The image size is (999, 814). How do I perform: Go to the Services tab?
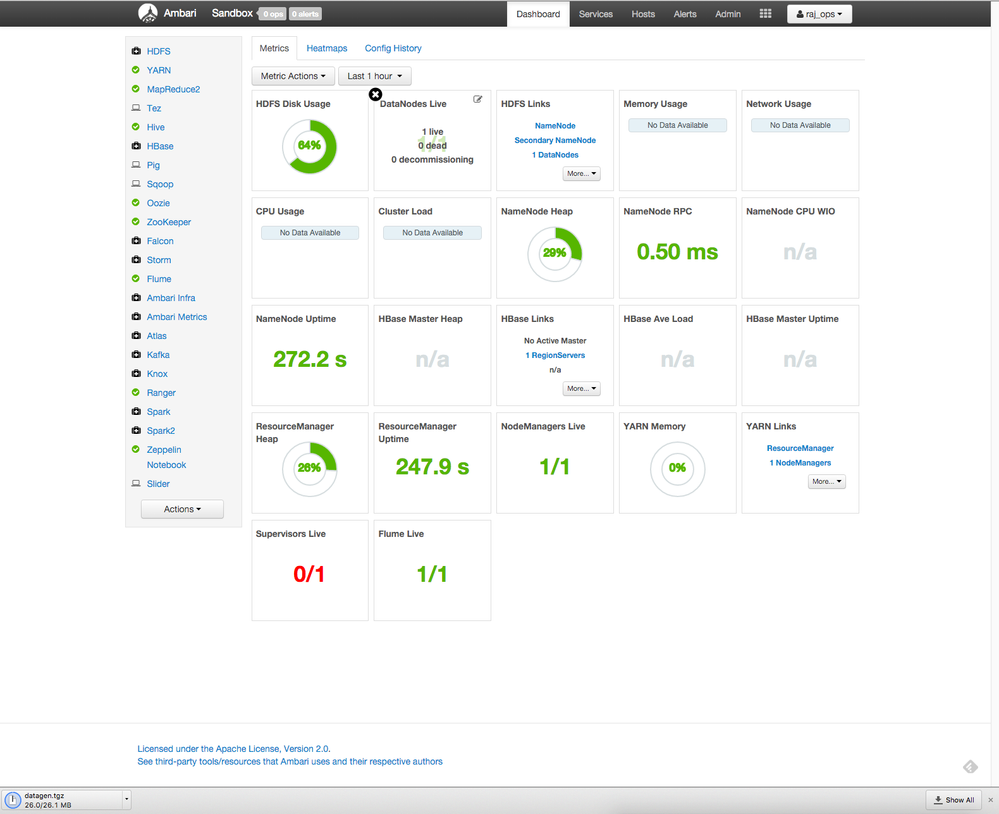coord(596,14)
